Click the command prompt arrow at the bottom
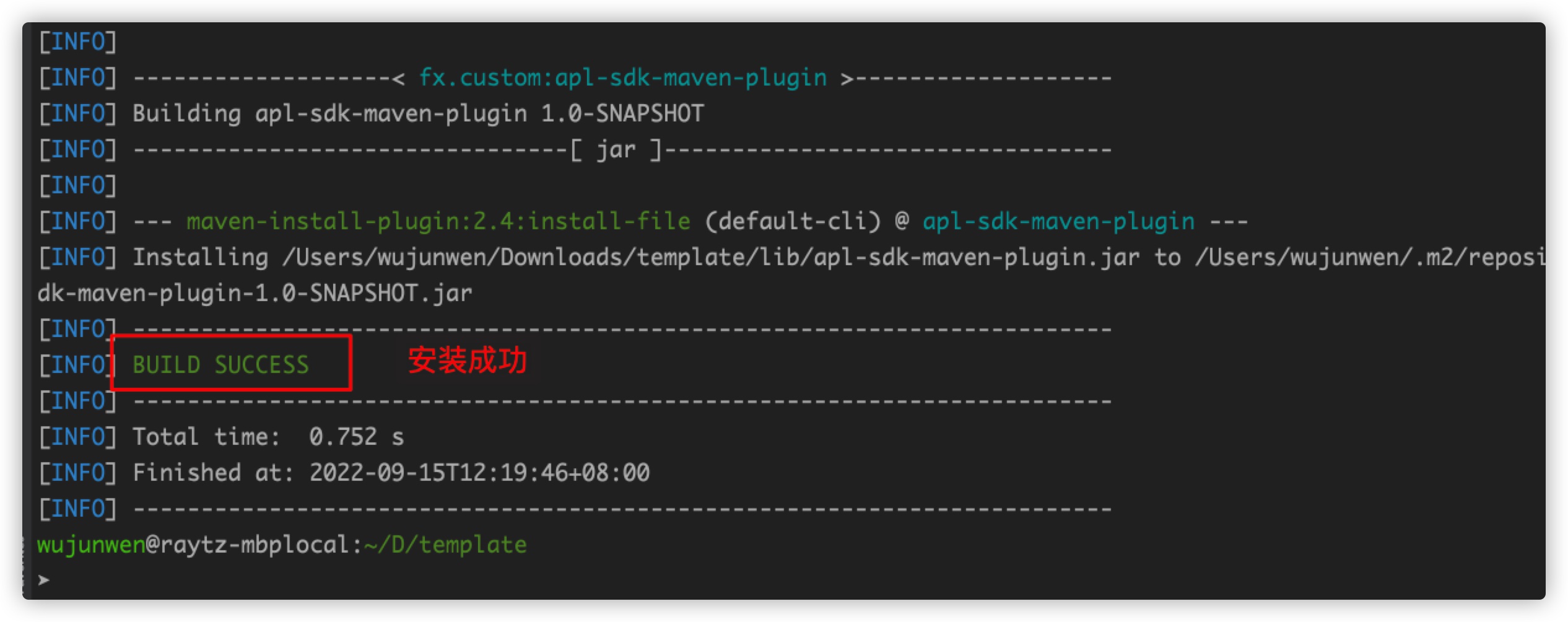Image resolution: width=1568 pixels, height=622 pixels. 43,580
